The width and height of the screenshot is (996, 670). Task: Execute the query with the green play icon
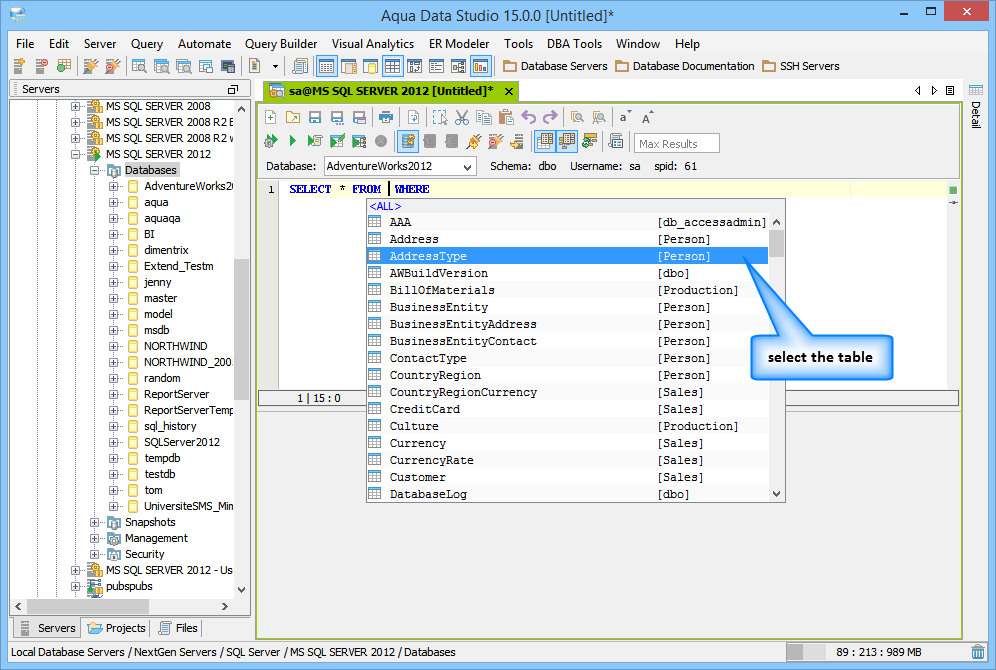[x=293, y=141]
